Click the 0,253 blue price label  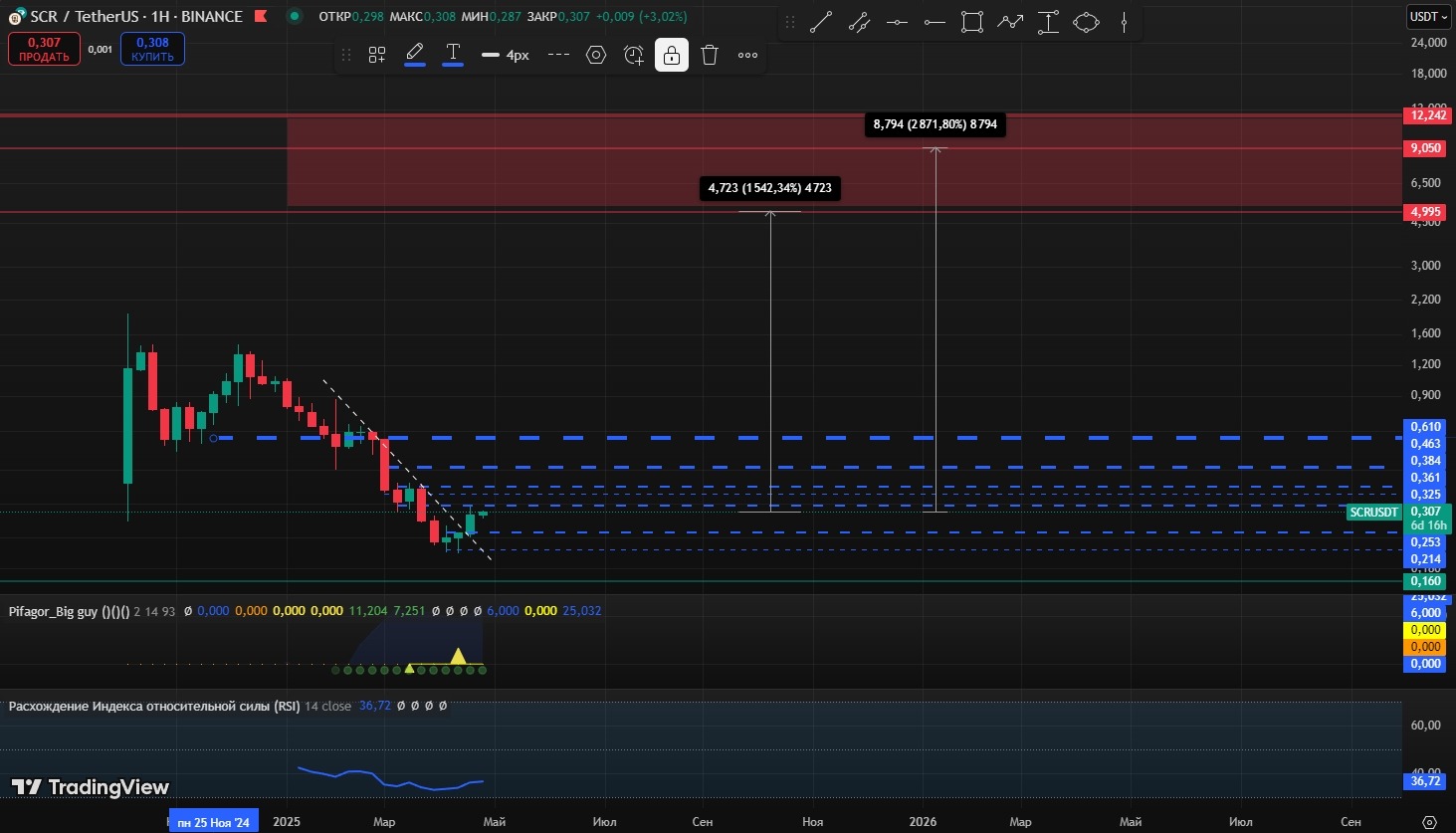tap(1425, 542)
